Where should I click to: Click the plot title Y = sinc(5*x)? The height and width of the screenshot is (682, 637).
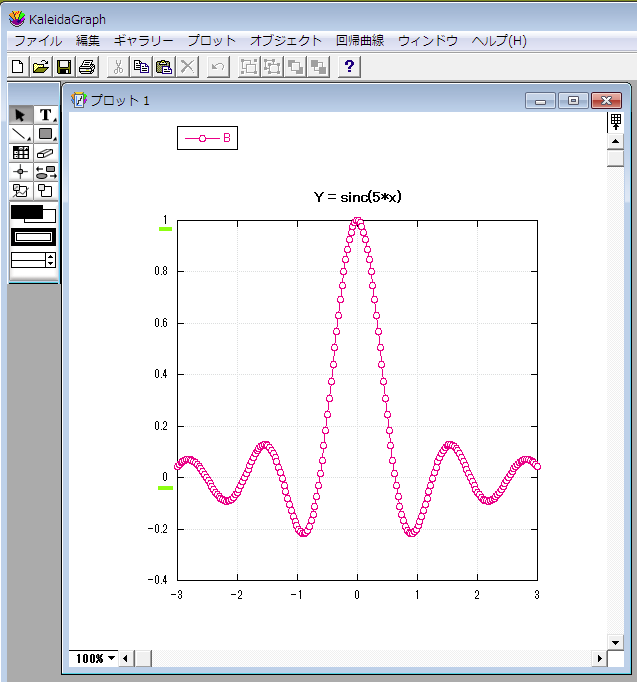click(357, 197)
